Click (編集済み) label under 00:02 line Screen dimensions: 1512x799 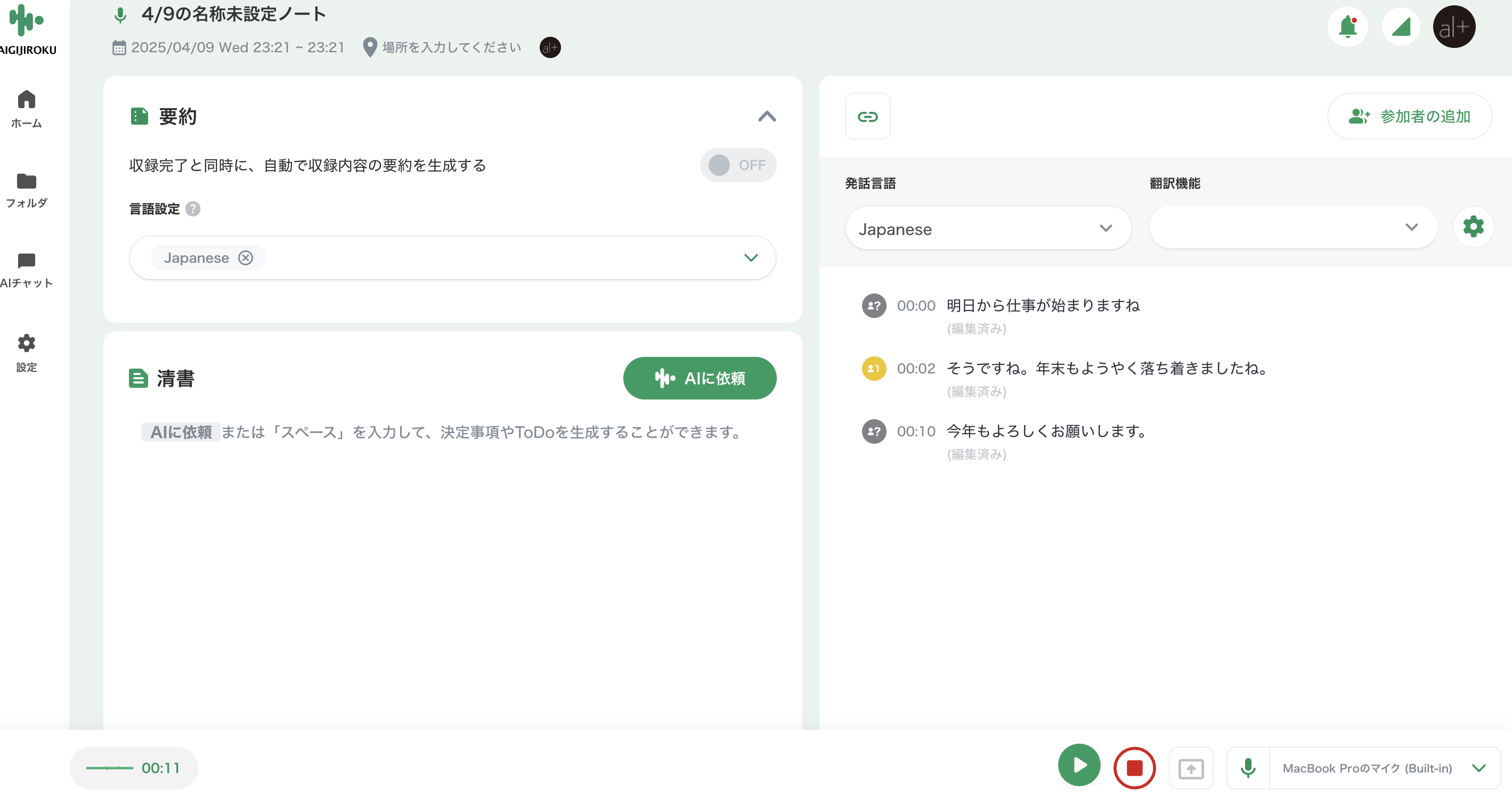coord(977,392)
